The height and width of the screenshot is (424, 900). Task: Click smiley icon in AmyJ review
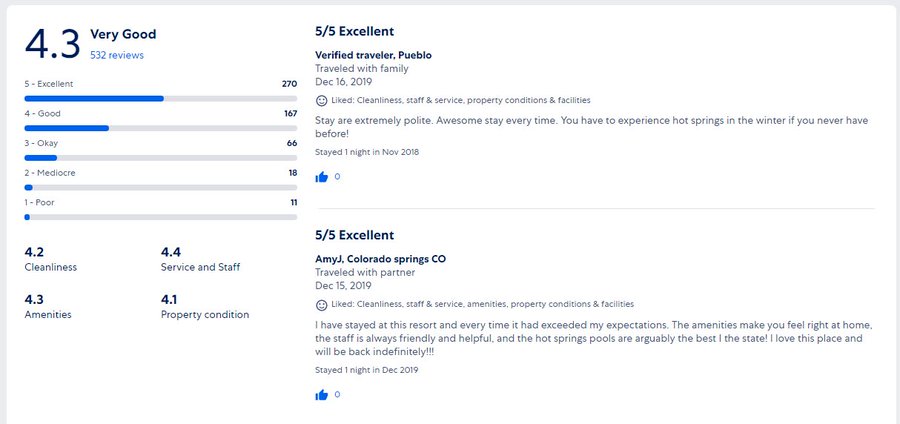click(321, 304)
